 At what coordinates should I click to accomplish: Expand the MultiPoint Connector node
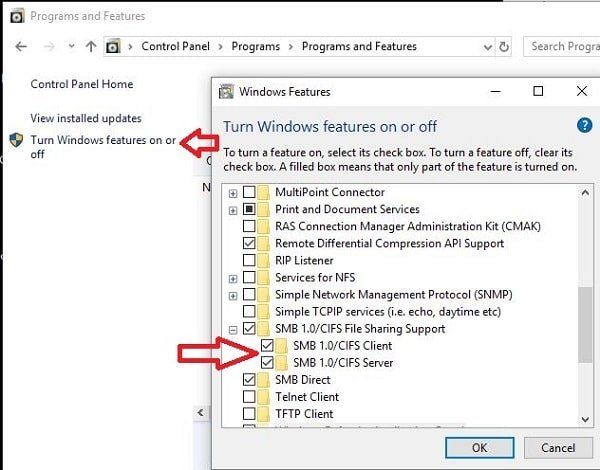[233, 192]
